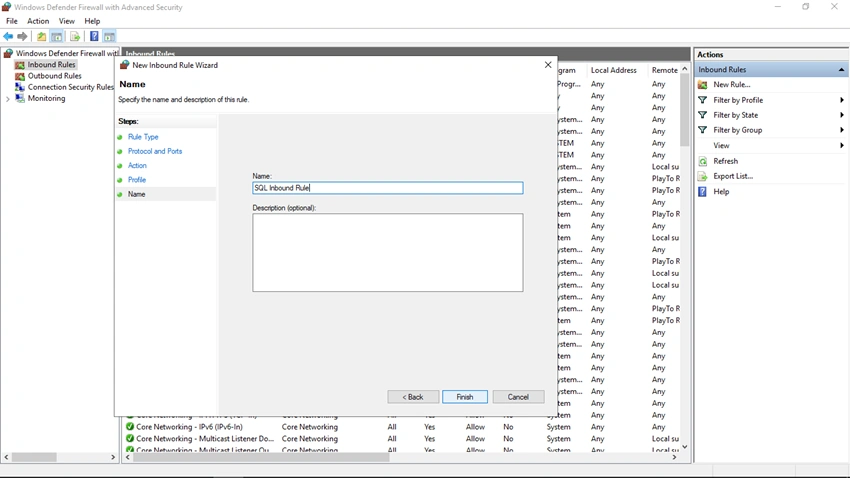850x478 pixels.
Task: Go to the Protocol and Ports wizard step
Action: (155, 151)
